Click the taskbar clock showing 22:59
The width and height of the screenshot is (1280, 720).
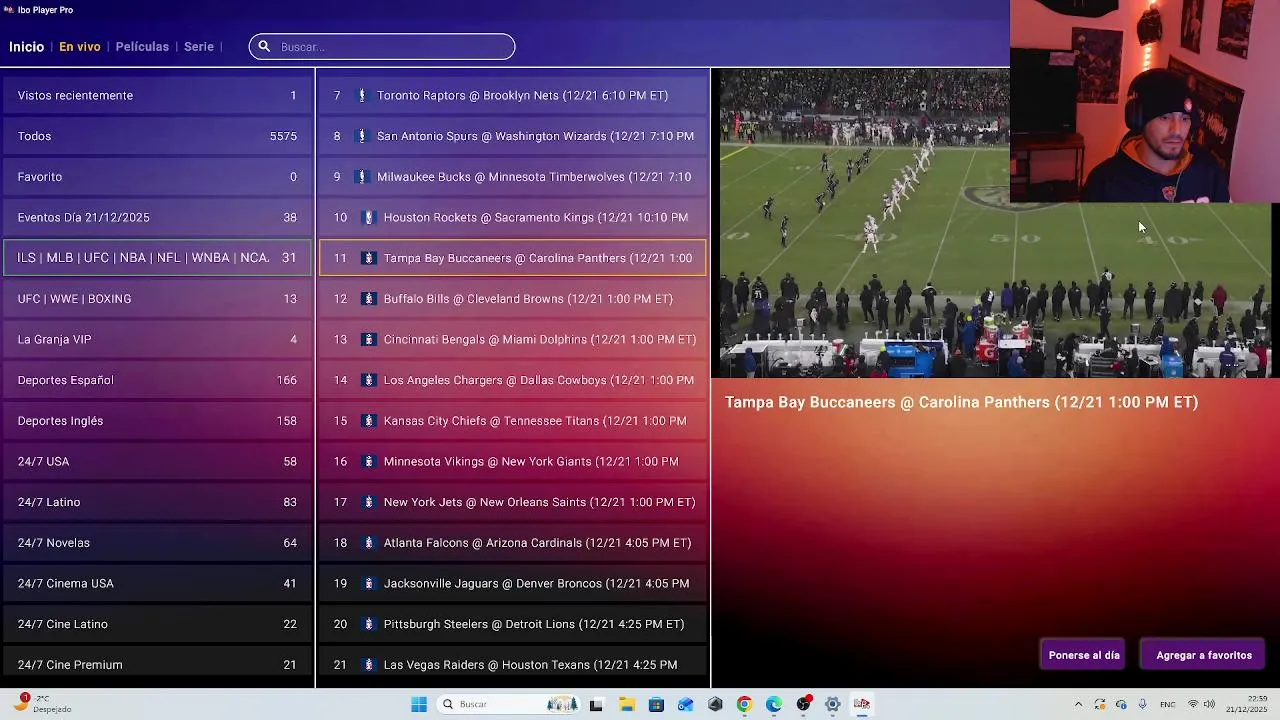tap(1246, 705)
